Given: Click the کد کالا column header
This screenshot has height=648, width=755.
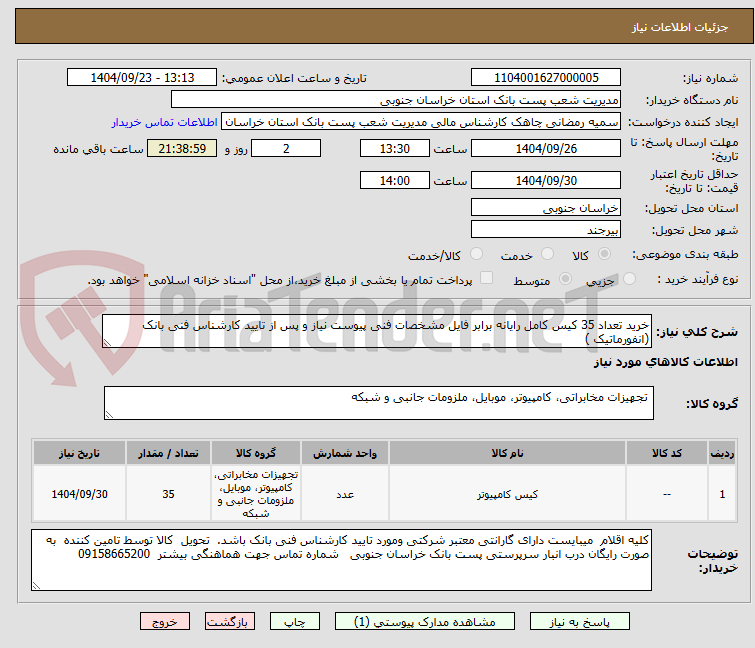Looking at the screenshot, I should (x=667, y=453).
